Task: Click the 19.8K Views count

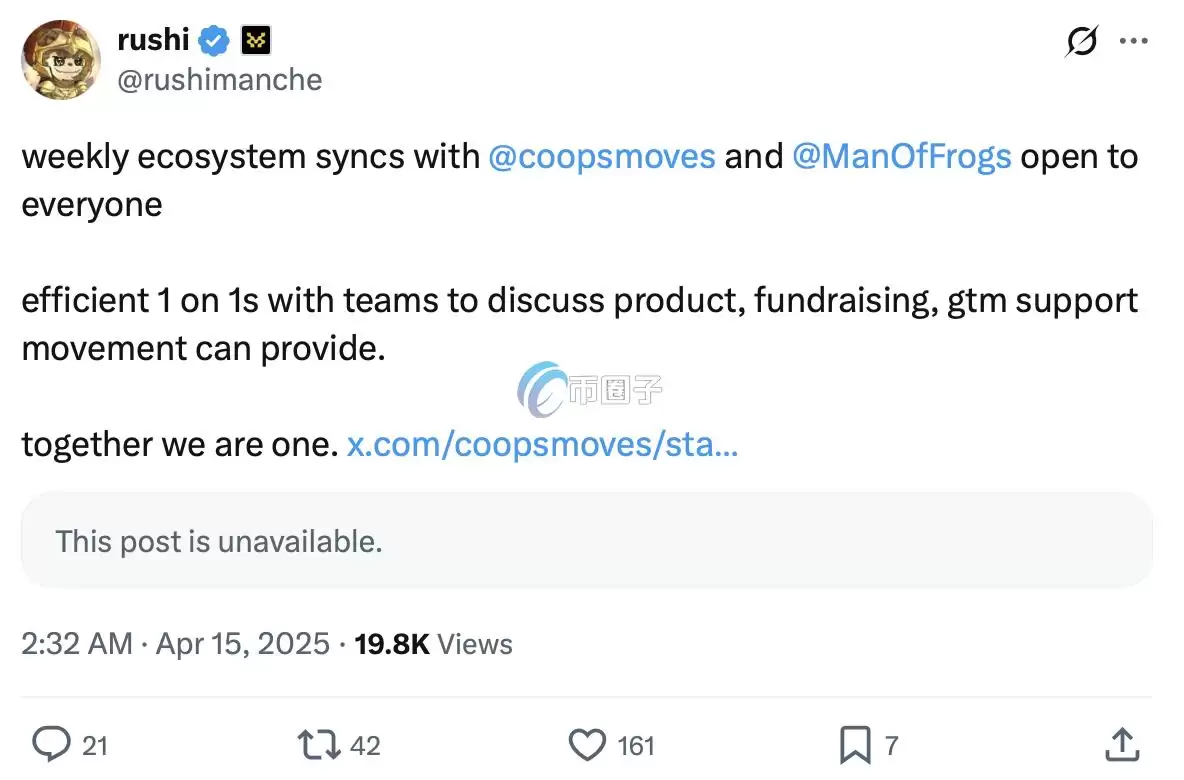Action: [433, 643]
